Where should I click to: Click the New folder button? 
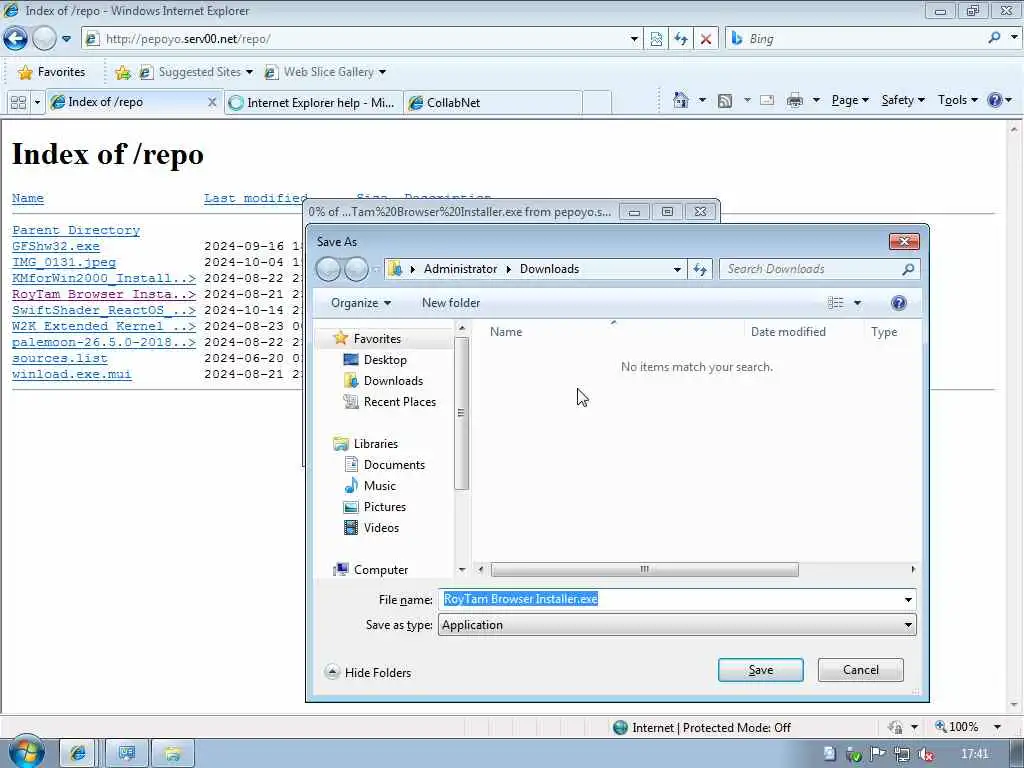pyautogui.click(x=451, y=303)
